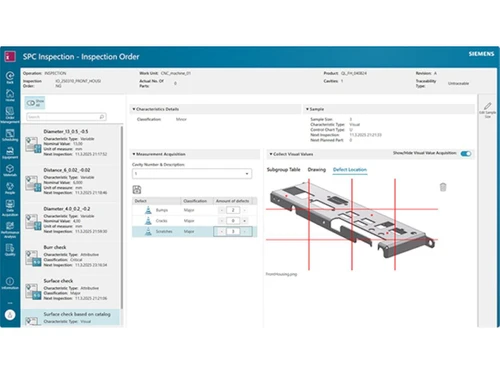This screenshot has height=375, width=500.
Task: Click the characteristic search input field
Action: coord(66,117)
